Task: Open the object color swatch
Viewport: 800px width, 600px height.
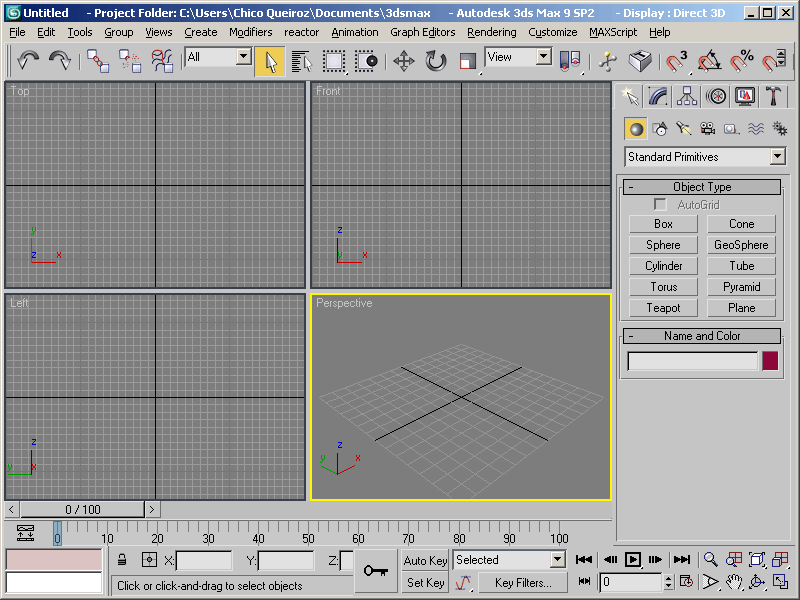Action: (x=770, y=361)
